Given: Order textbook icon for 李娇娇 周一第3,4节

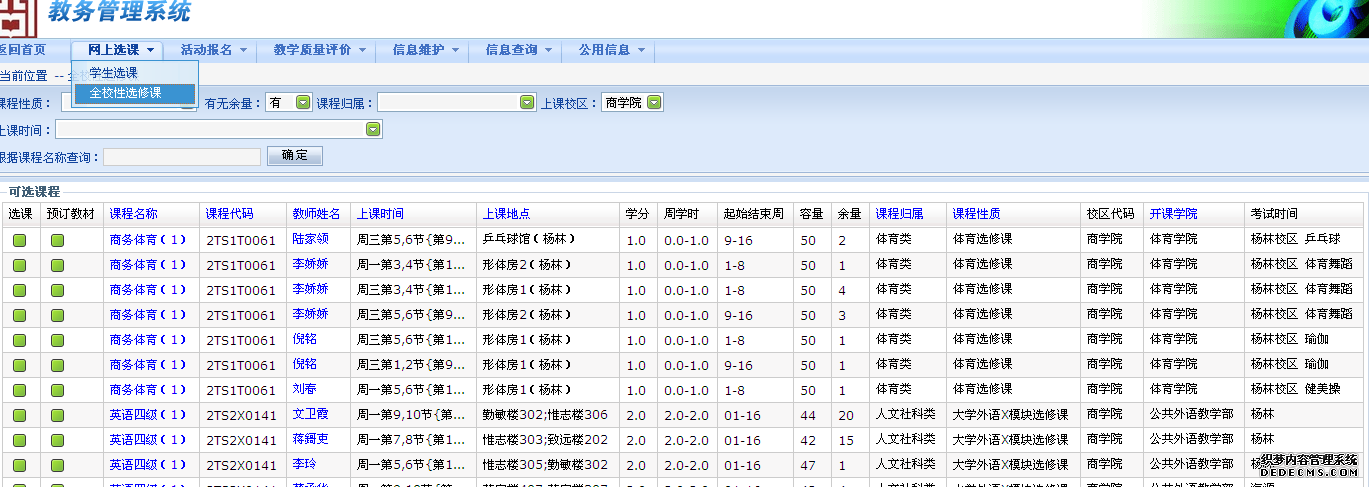Looking at the screenshot, I should [58, 265].
